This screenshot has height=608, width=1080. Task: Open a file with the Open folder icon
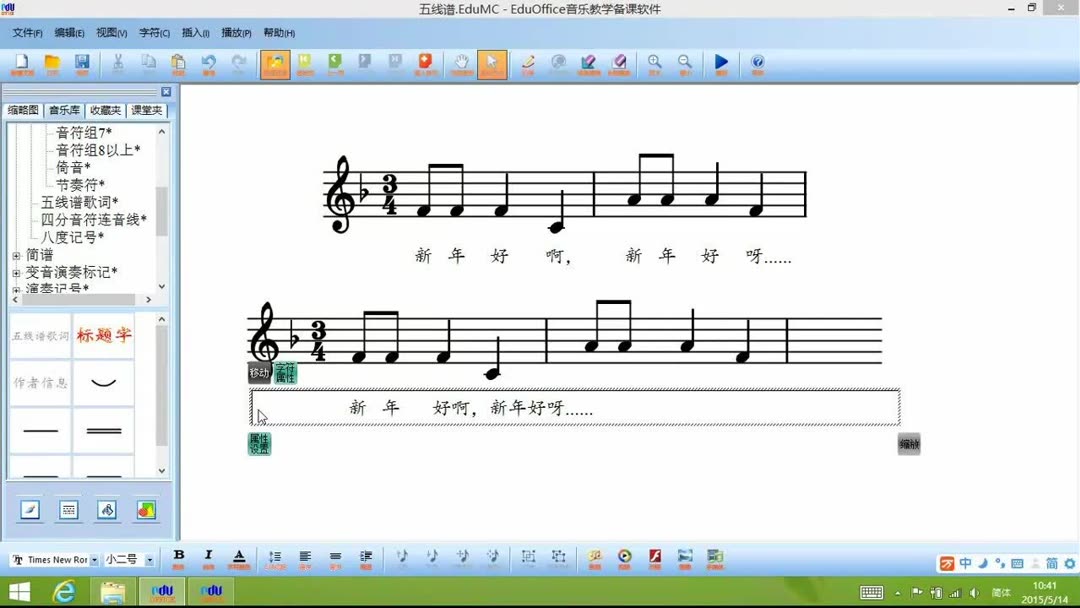(51, 64)
